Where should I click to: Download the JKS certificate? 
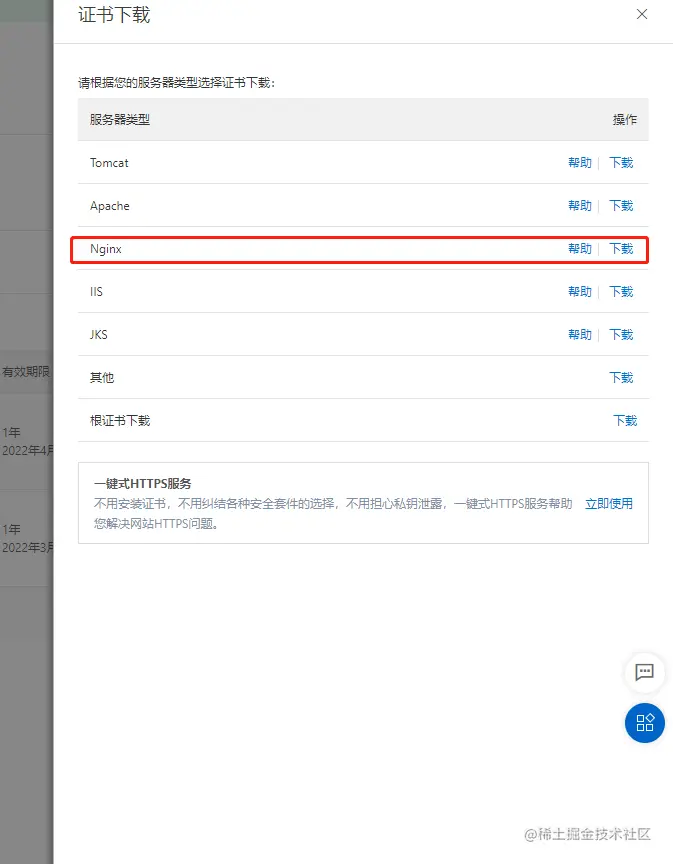click(x=621, y=334)
